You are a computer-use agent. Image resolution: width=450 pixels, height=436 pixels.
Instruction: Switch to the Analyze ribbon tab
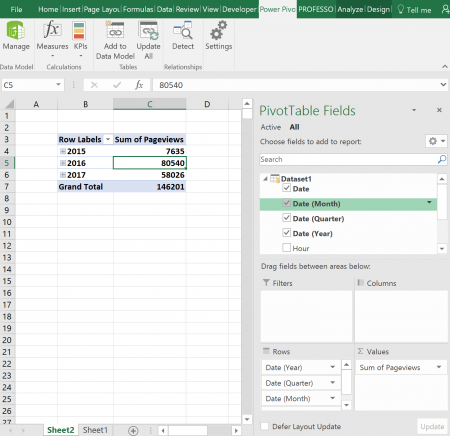(350, 9)
